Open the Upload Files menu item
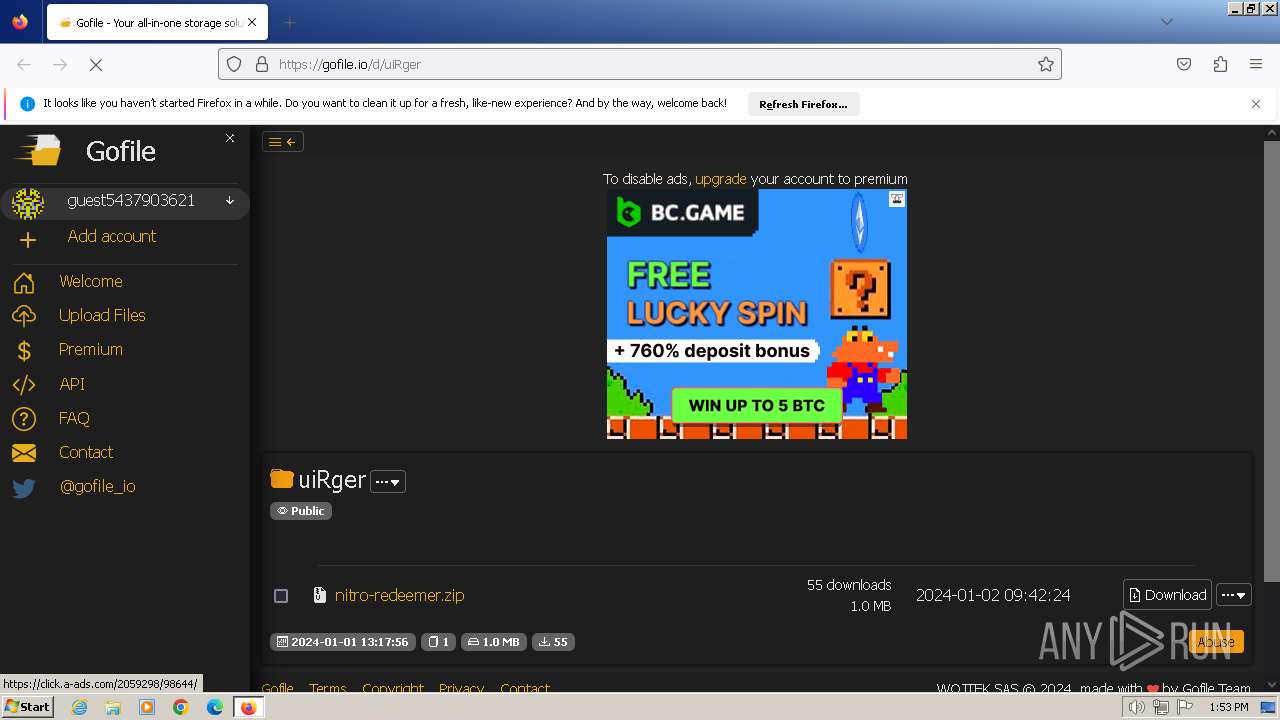This screenshot has height=720, width=1280. point(102,316)
